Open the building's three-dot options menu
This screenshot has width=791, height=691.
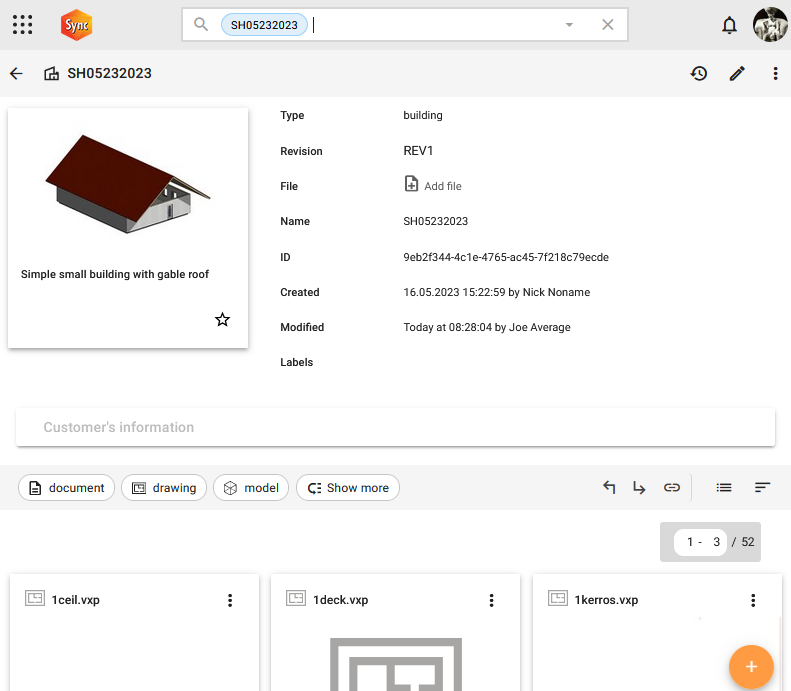776,73
